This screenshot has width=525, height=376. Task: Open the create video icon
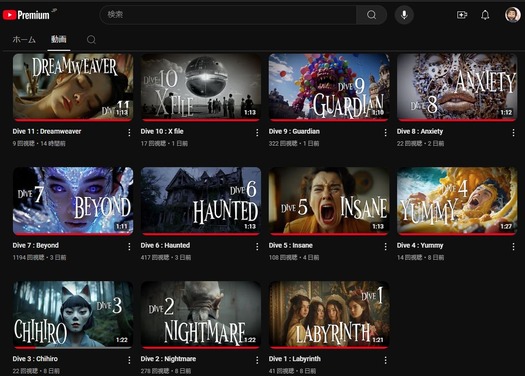pyautogui.click(x=462, y=15)
